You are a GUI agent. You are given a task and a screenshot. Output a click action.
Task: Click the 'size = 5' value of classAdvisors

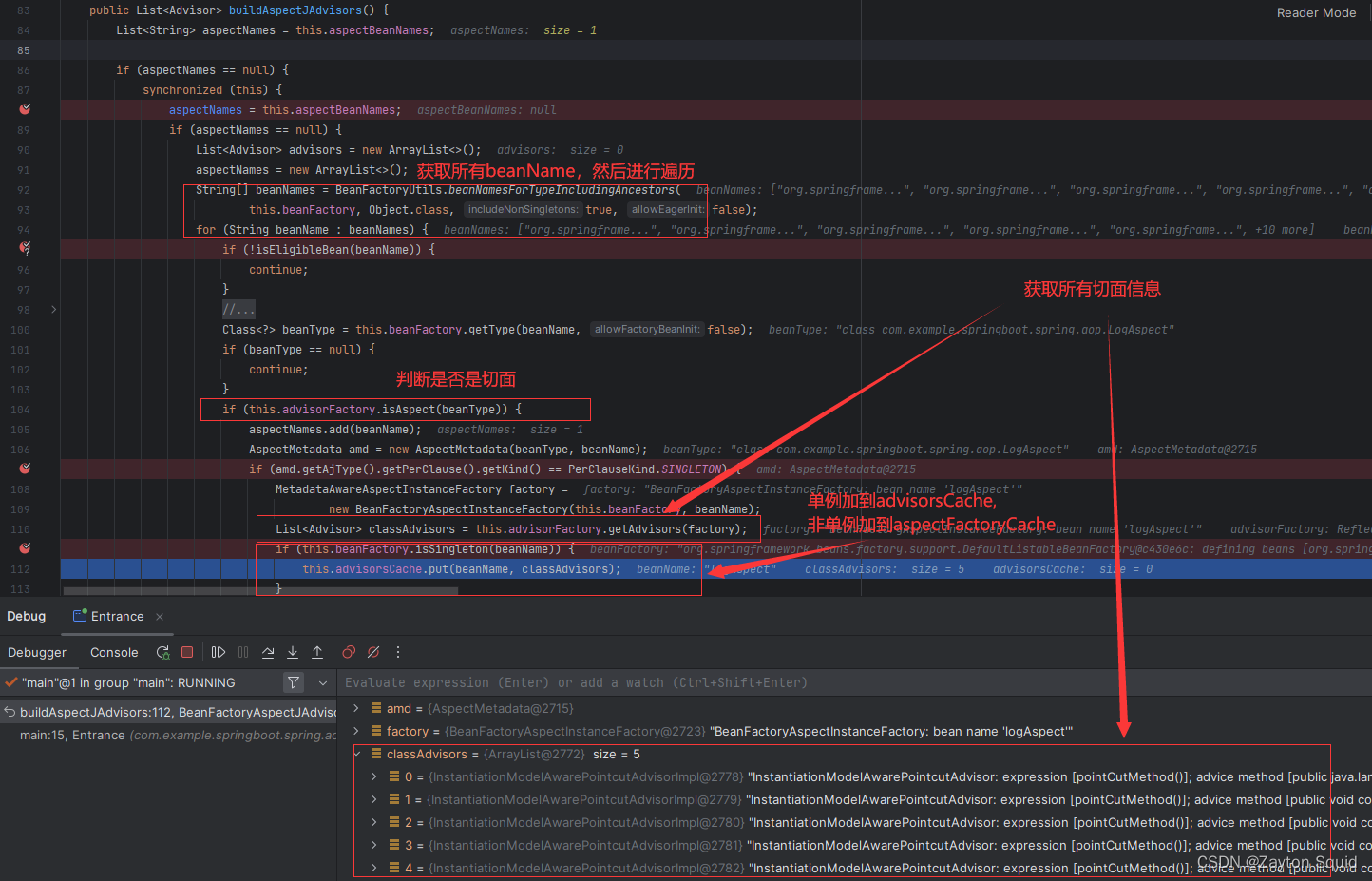click(x=617, y=754)
